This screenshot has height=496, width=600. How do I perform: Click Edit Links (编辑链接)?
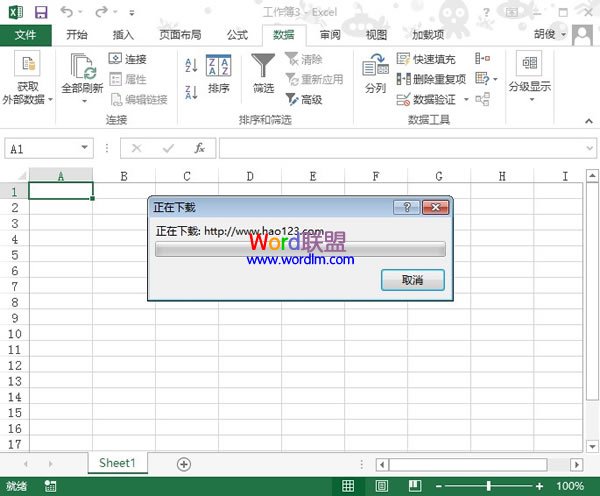(x=139, y=100)
